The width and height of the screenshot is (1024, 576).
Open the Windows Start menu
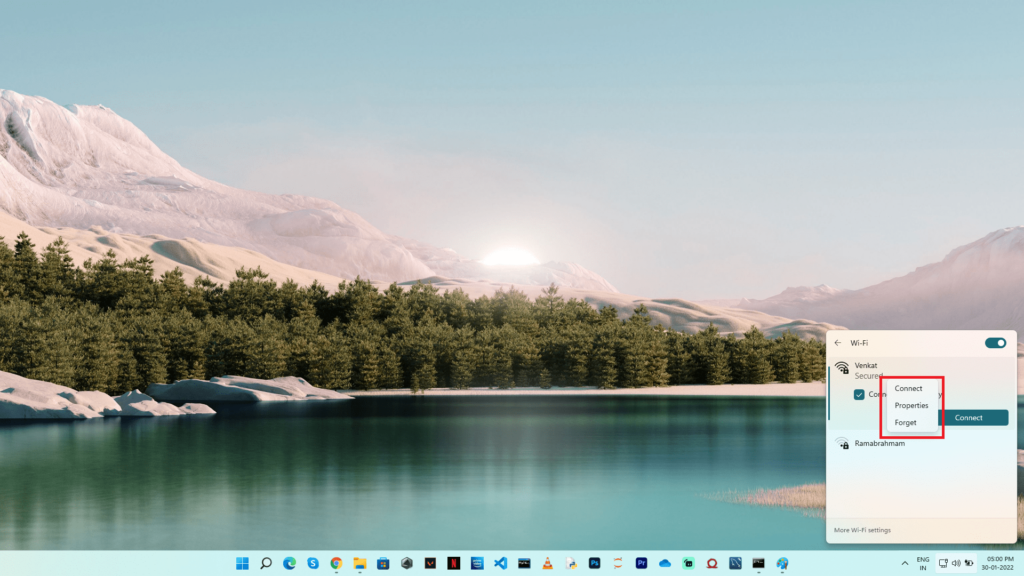click(242, 563)
